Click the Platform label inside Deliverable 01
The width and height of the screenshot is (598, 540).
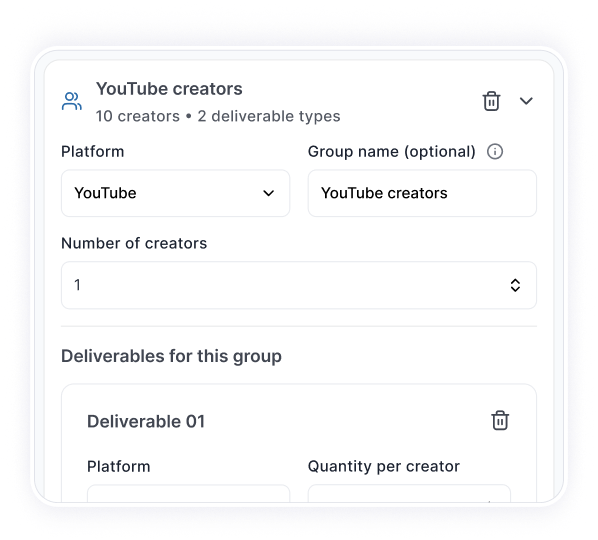119,466
